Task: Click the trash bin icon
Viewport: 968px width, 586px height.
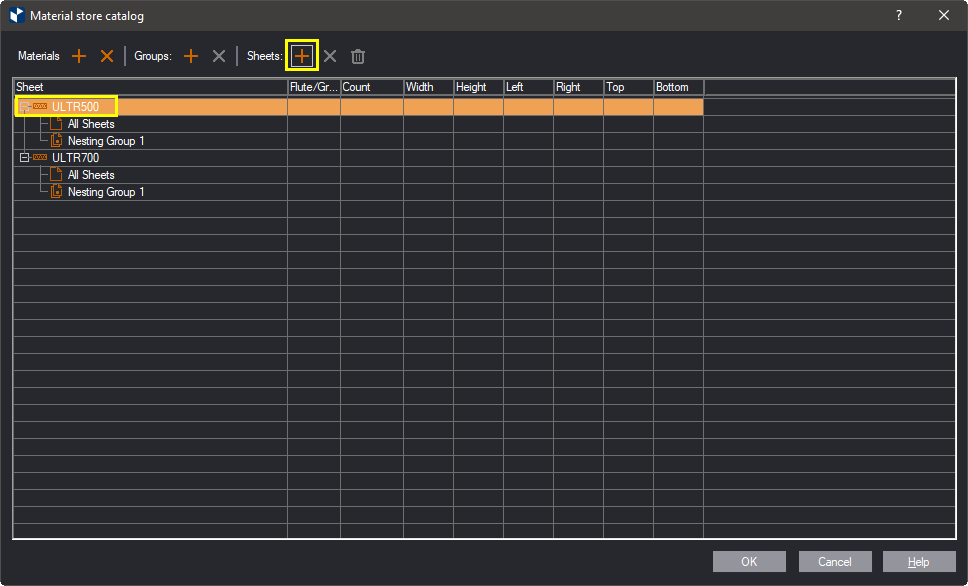Action: tap(358, 56)
